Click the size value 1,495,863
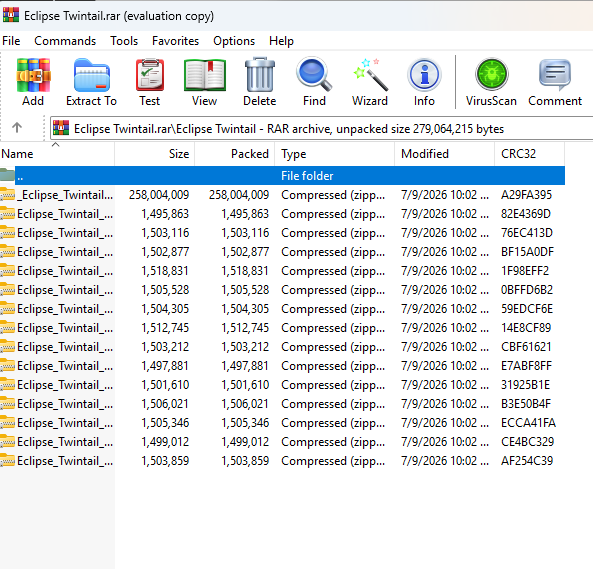Screen dimensions: 593x569 click(x=165, y=214)
